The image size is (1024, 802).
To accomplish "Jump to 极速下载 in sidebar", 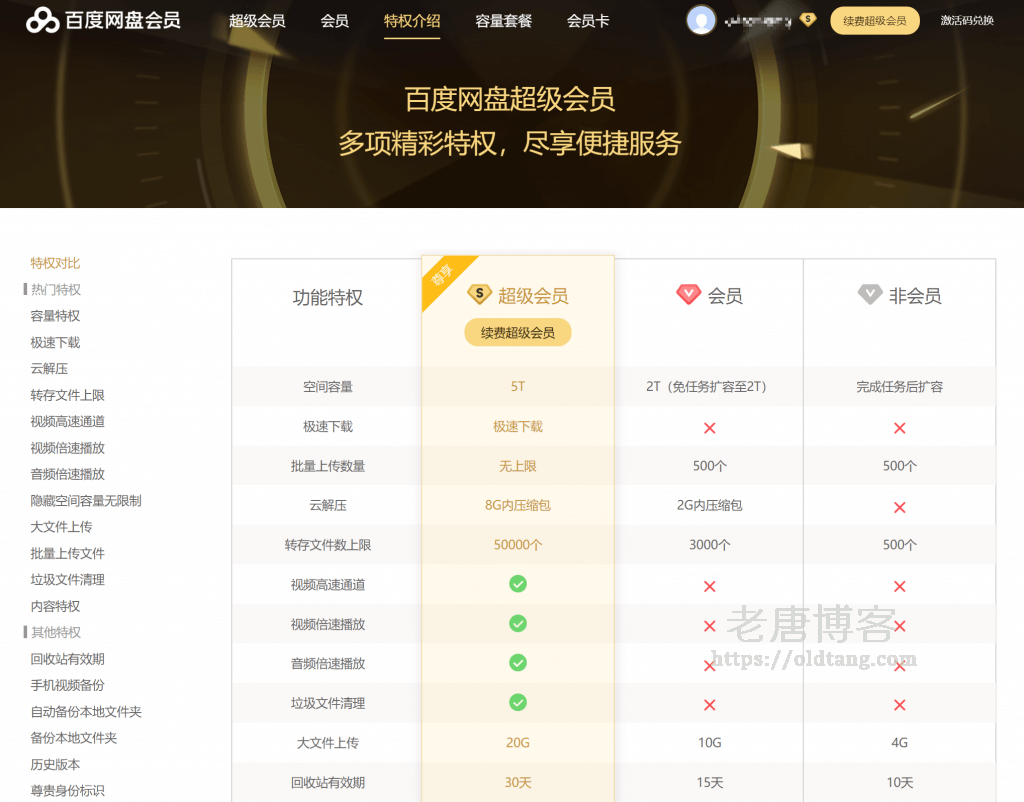I will click(55, 342).
